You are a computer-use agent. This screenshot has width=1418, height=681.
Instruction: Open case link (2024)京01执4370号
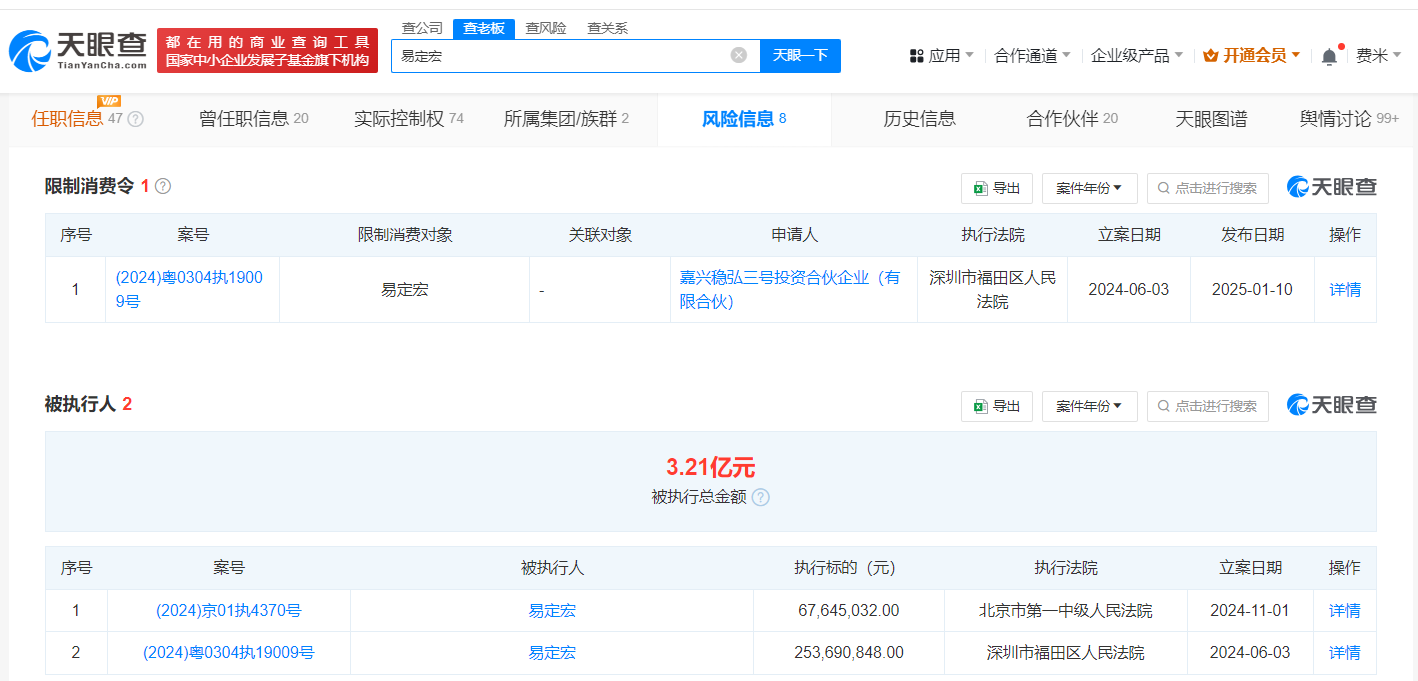[x=226, y=610]
